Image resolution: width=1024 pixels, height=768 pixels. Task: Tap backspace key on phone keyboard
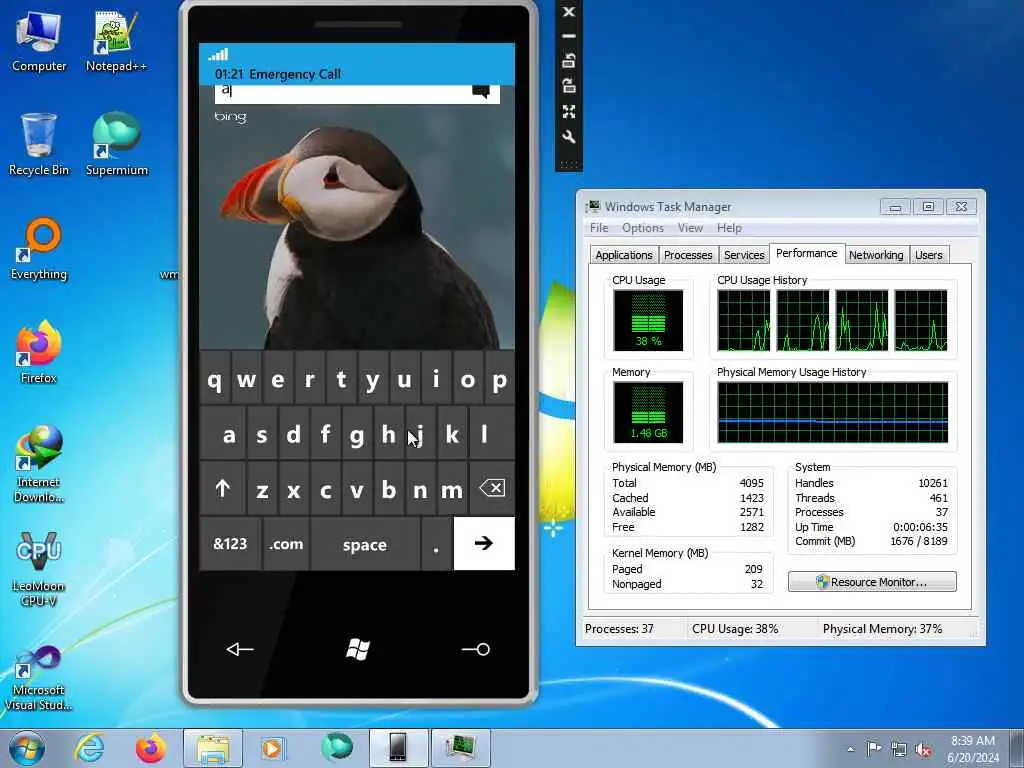[x=492, y=488]
